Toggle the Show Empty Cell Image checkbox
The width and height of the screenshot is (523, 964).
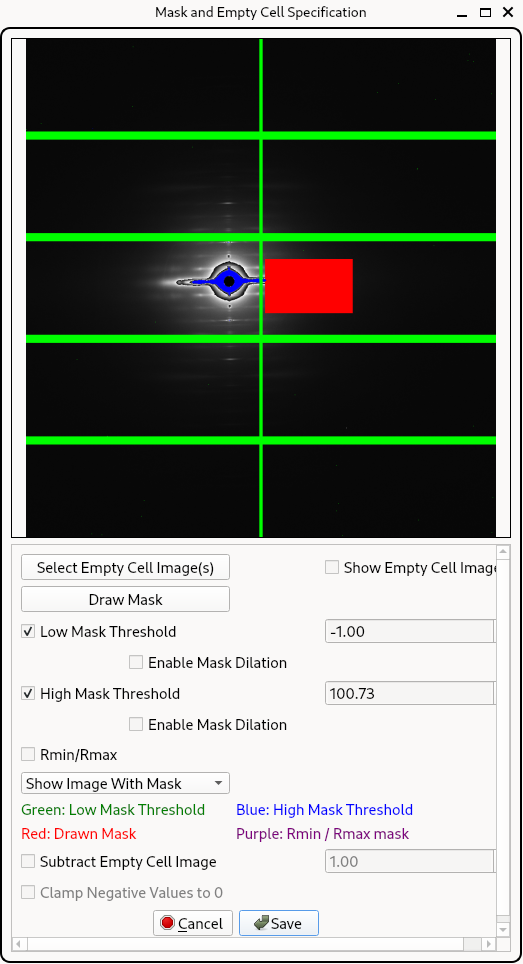[x=332, y=567]
